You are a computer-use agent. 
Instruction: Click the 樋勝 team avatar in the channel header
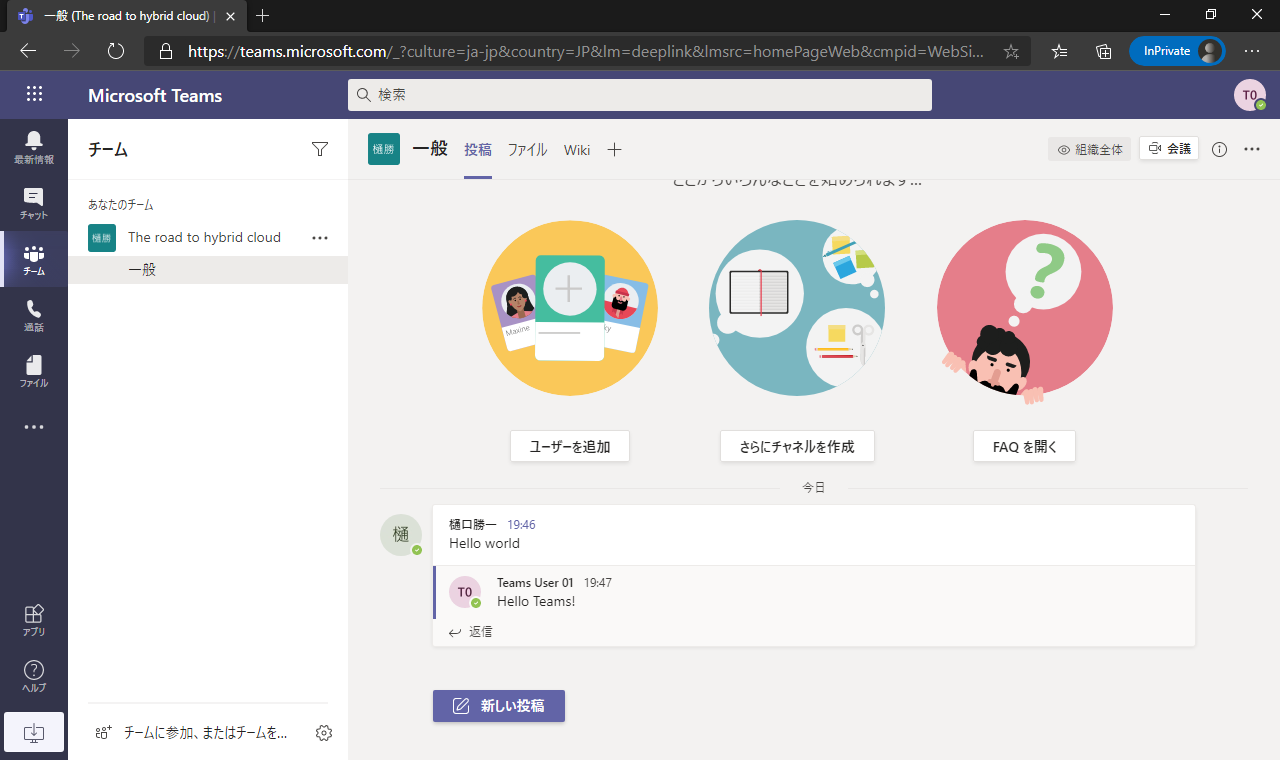[384, 149]
